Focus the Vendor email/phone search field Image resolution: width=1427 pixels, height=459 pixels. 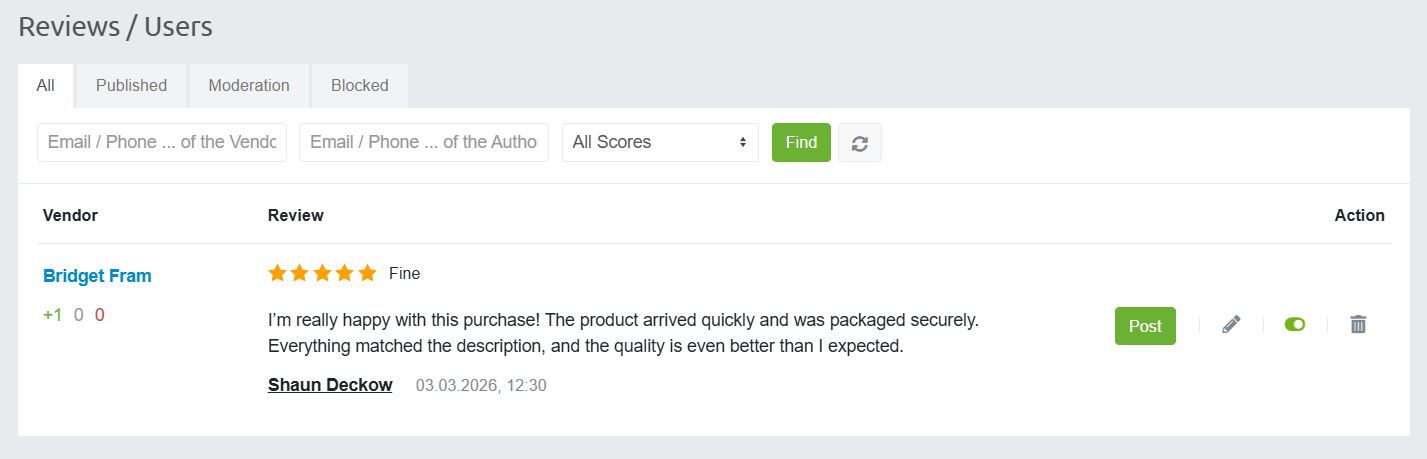[162, 142]
